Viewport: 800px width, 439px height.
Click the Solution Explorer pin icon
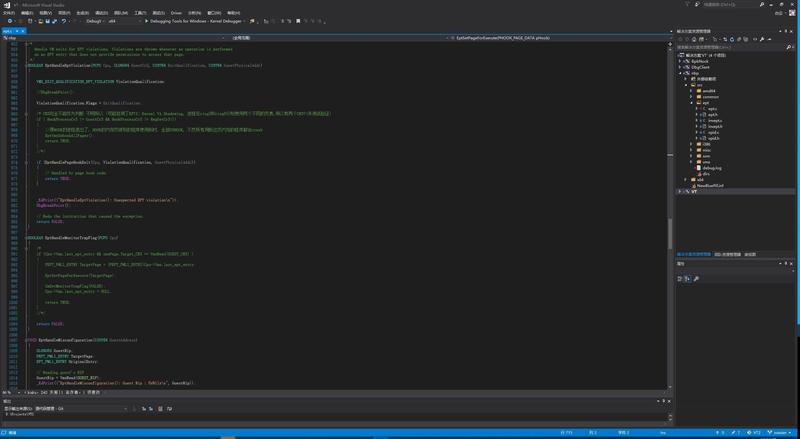[x=786, y=31]
